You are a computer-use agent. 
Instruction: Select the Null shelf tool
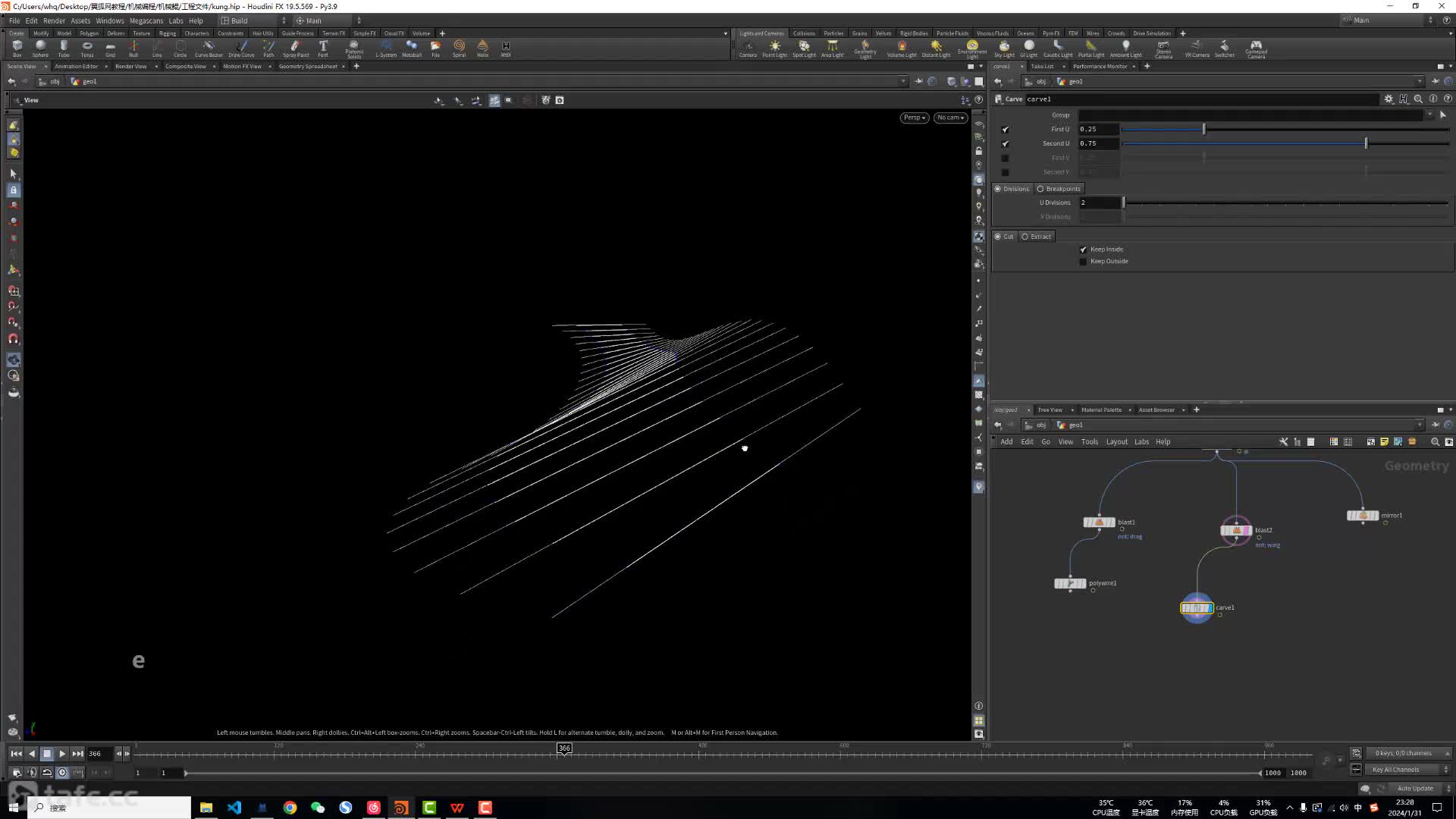[x=133, y=49]
